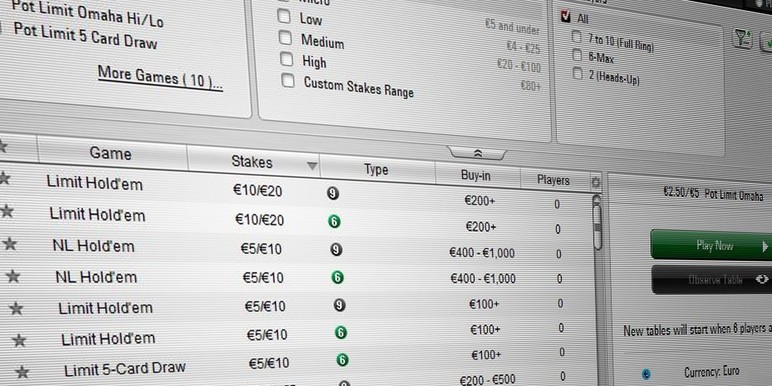Click the eye icon on Observe Table
The image size is (772, 386).
pos(762,279)
